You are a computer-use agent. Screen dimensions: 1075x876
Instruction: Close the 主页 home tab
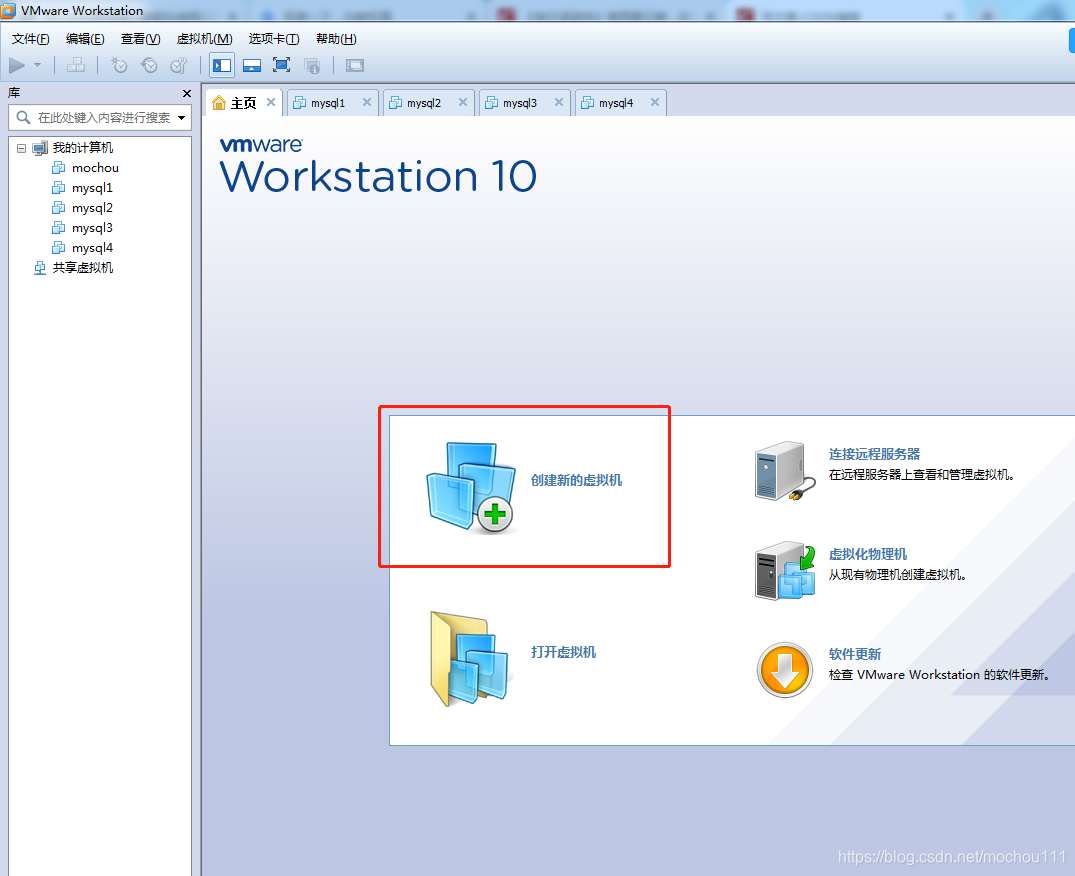point(271,102)
